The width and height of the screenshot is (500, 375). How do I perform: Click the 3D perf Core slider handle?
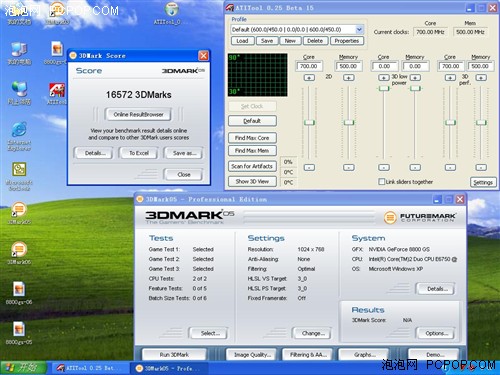click(450, 122)
